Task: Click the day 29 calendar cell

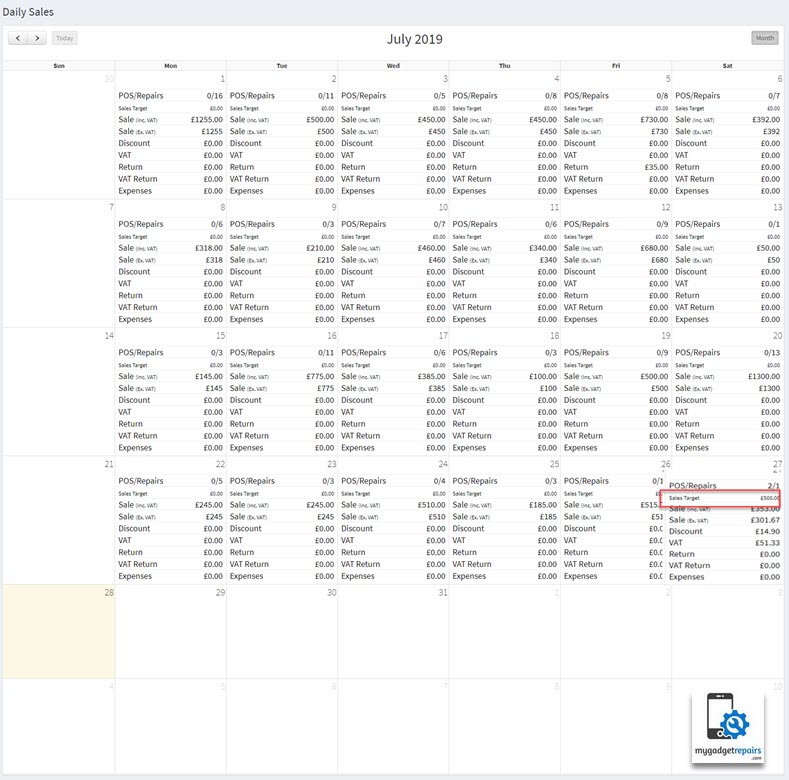Action: (x=171, y=632)
